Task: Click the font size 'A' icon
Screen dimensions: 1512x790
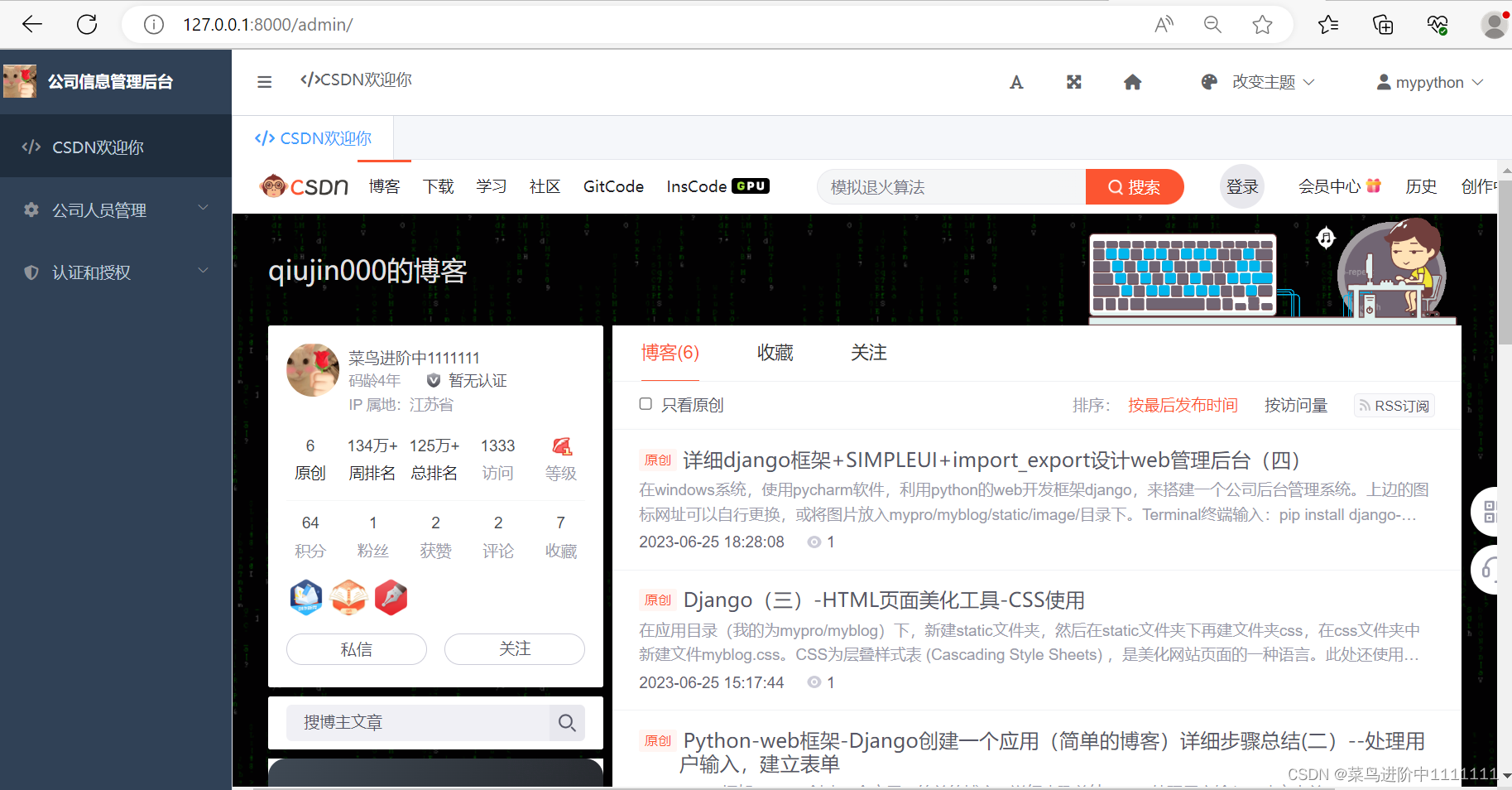Action: pos(1016,81)
